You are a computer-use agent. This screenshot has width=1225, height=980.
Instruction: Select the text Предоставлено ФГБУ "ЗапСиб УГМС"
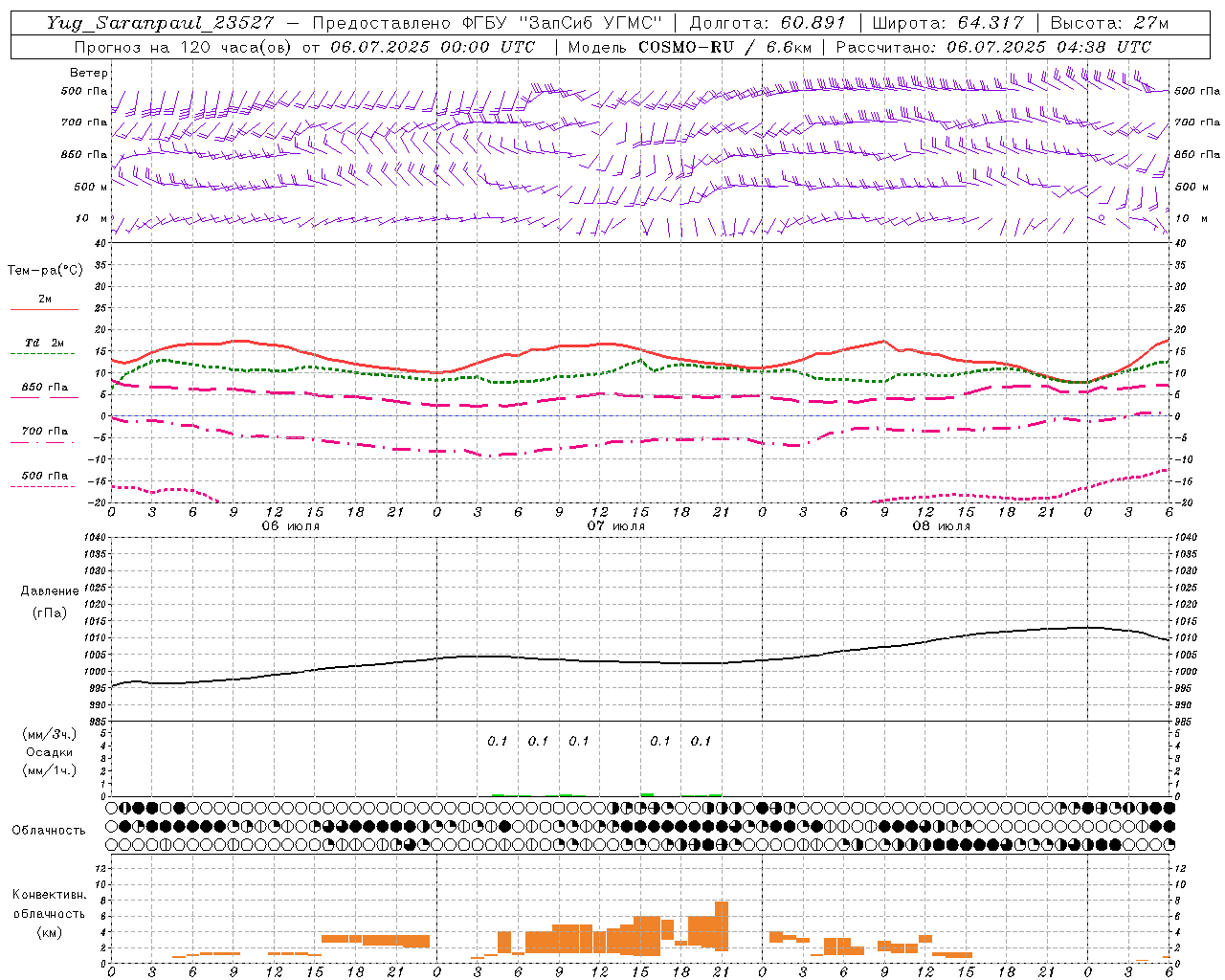click(488, 23)
